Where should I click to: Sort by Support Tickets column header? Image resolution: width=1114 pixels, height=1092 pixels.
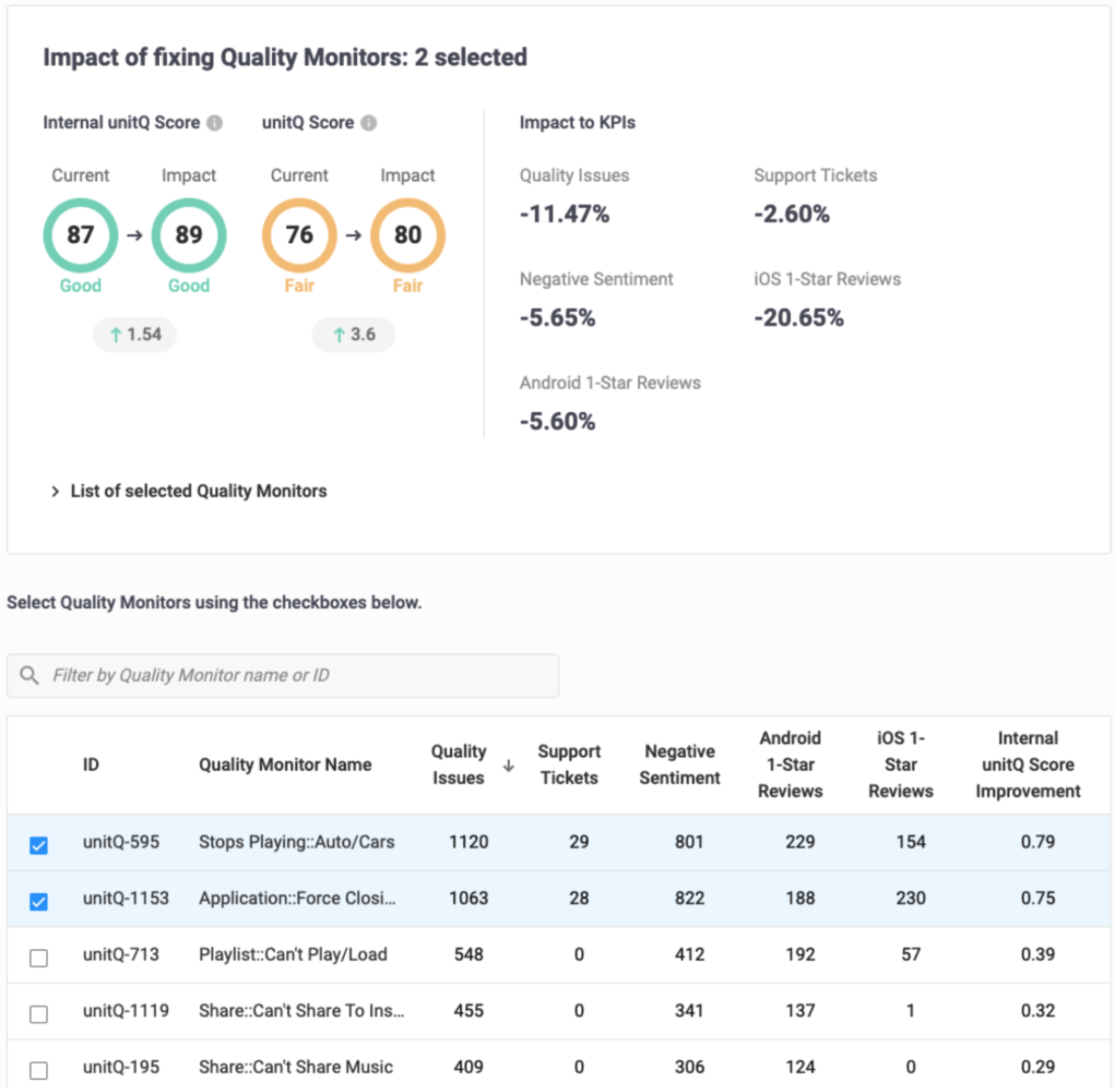pyautogui.click(x=569, y=765)
